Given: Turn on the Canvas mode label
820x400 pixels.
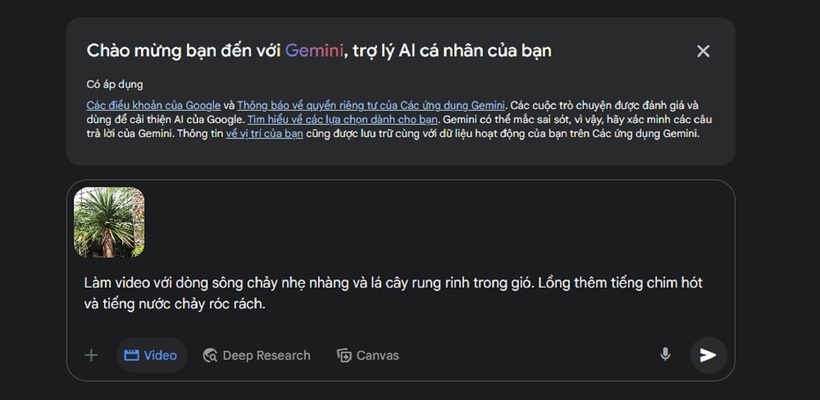Looking at the screenshot, I should 377,355.
